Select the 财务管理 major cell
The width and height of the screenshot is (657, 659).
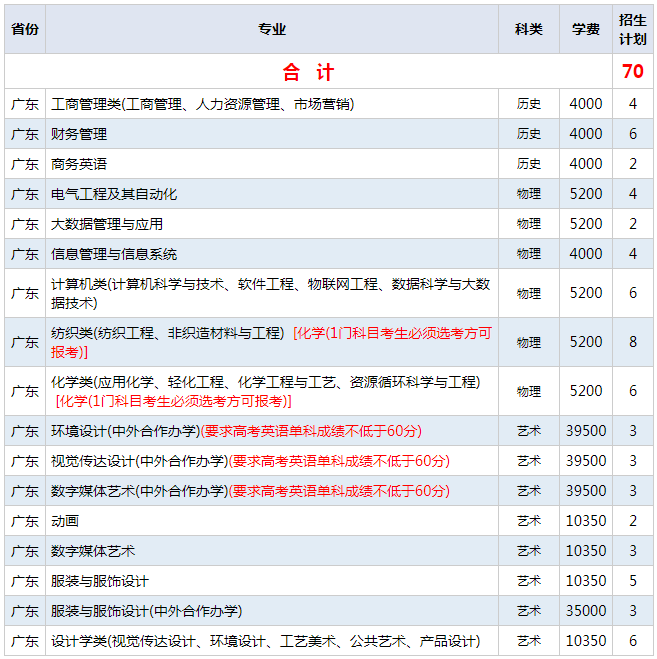(272, 134)
